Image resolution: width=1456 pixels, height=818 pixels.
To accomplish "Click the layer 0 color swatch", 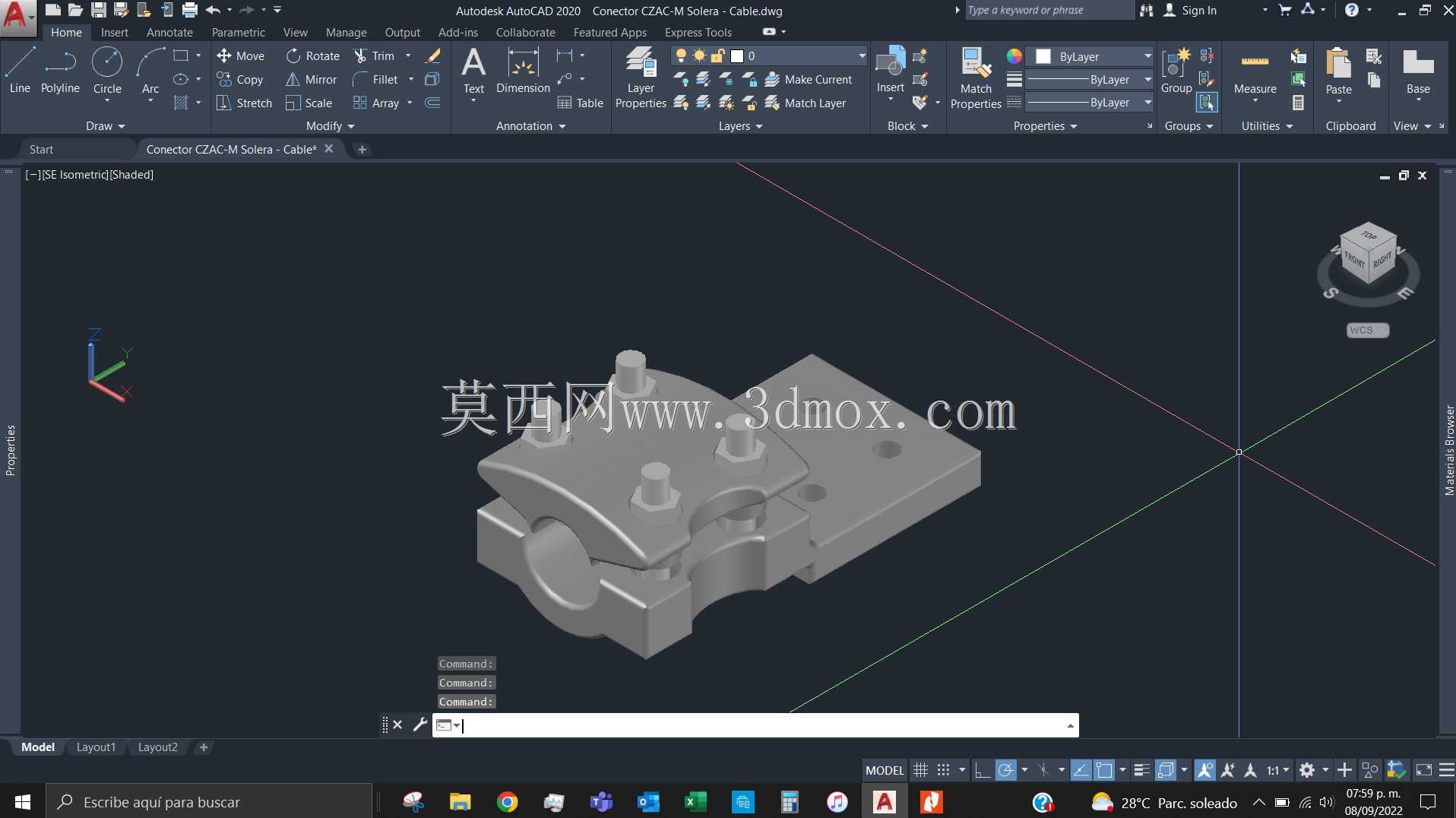I will [x=736, y=55].
